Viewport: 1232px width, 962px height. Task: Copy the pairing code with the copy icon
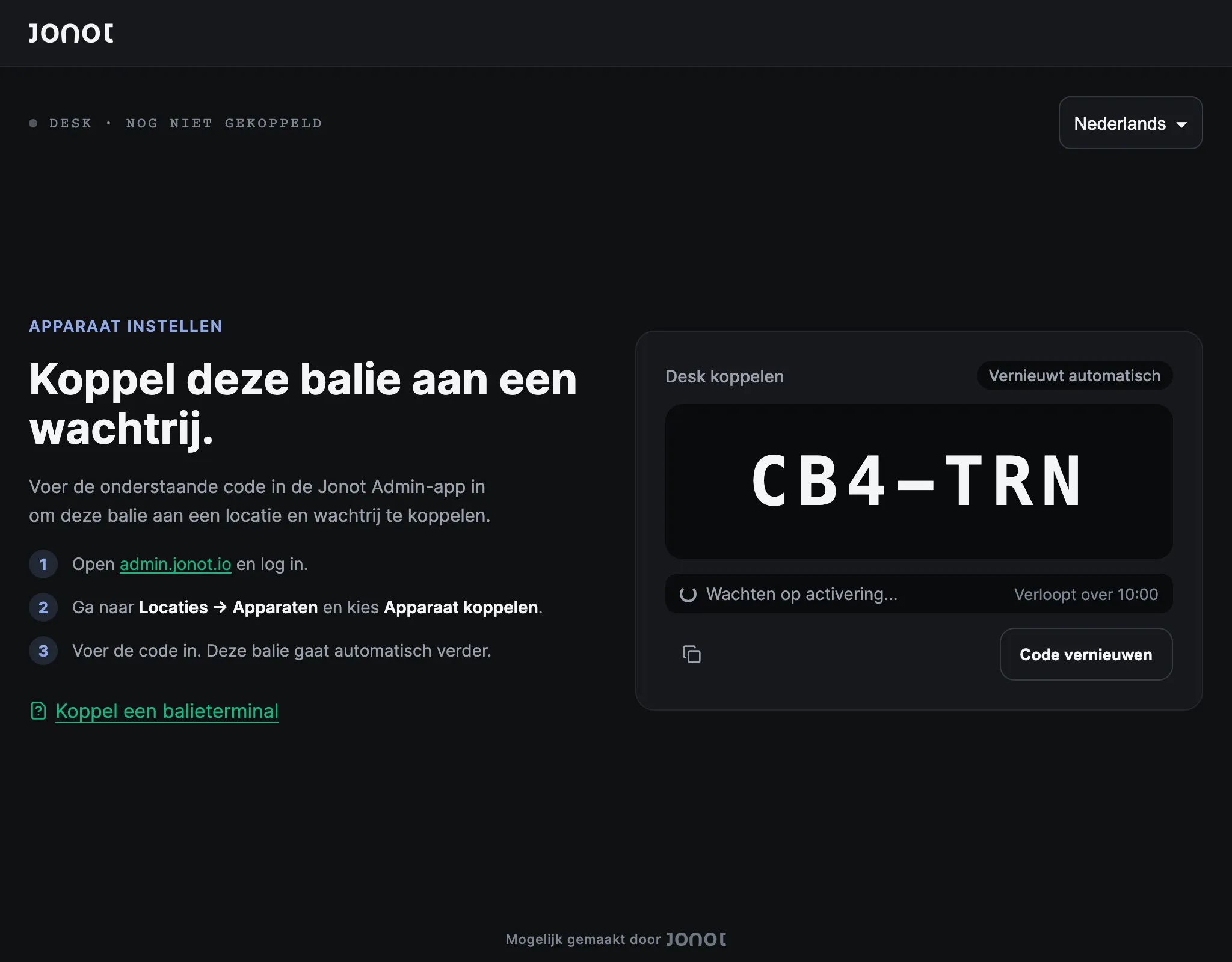tap(692, 654)
